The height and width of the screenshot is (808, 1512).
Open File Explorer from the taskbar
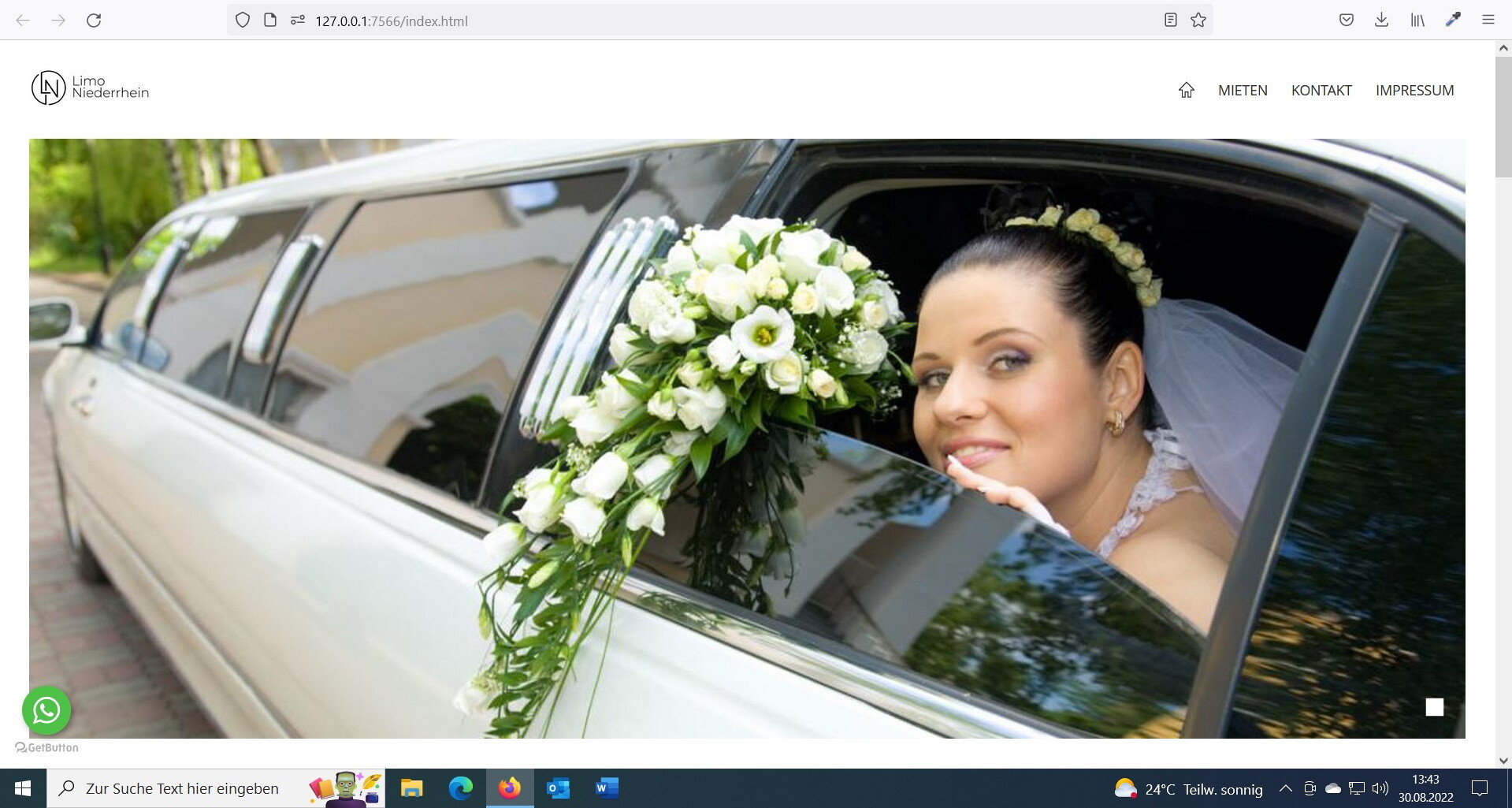(411, 788)
